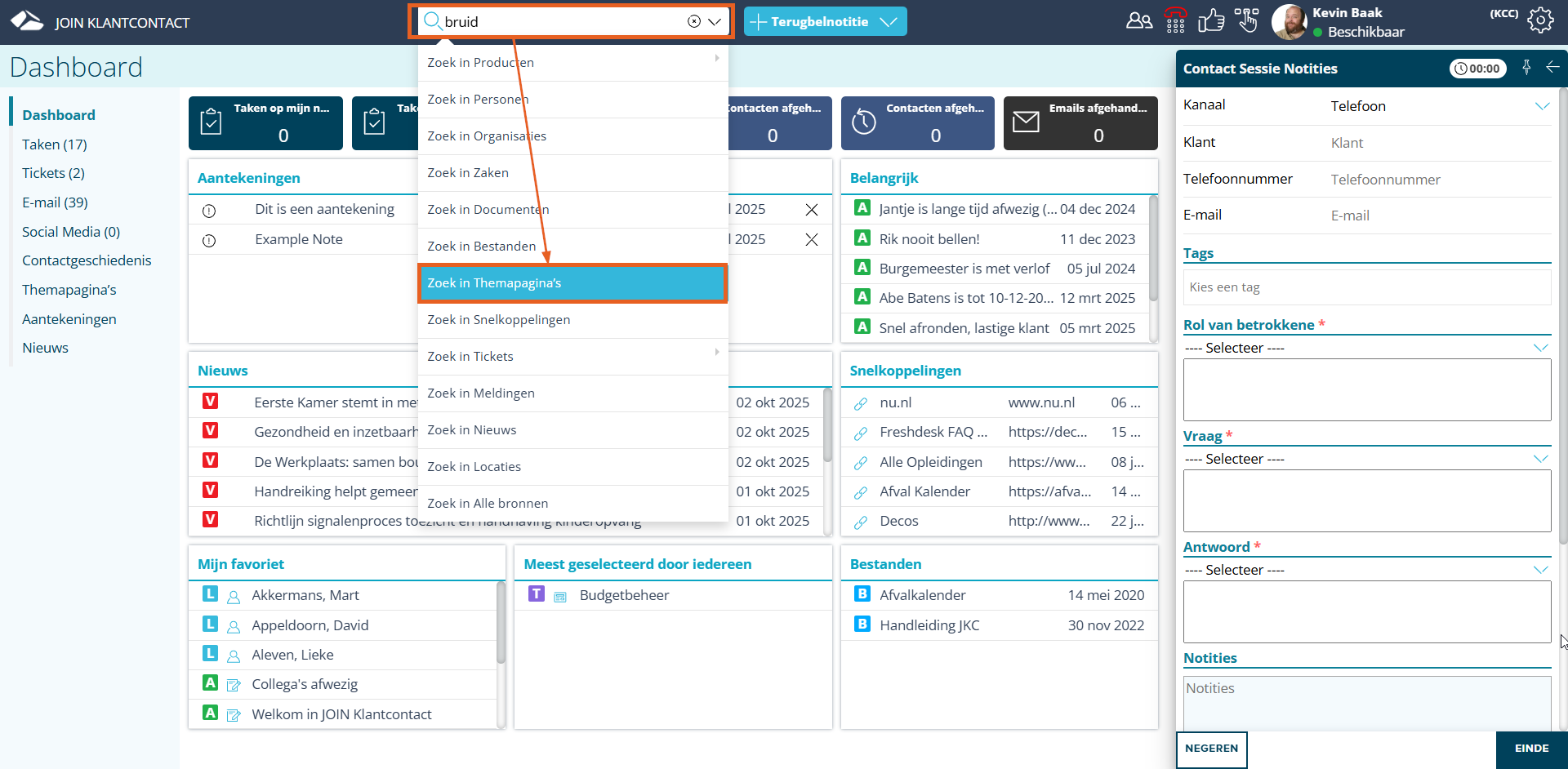1568x769 pixels.
Task: Click the thumbs-up icon in header
Action: pos(1210,20)
